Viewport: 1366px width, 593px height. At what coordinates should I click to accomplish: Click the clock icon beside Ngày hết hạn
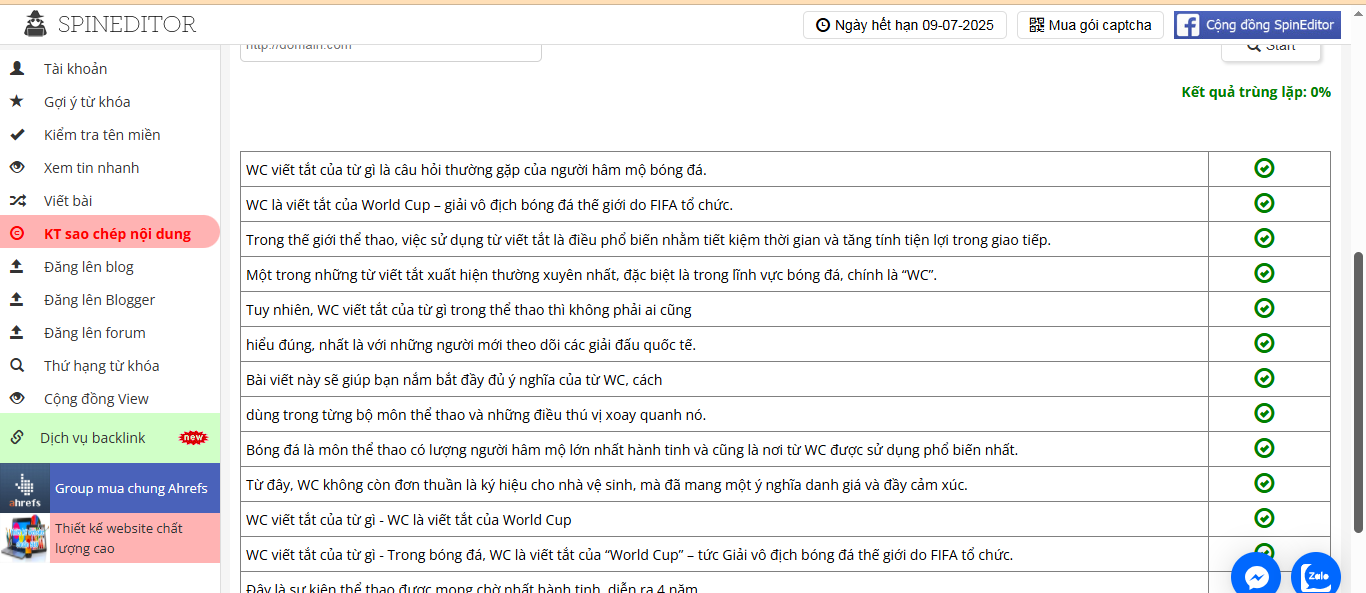click(823, 25)
